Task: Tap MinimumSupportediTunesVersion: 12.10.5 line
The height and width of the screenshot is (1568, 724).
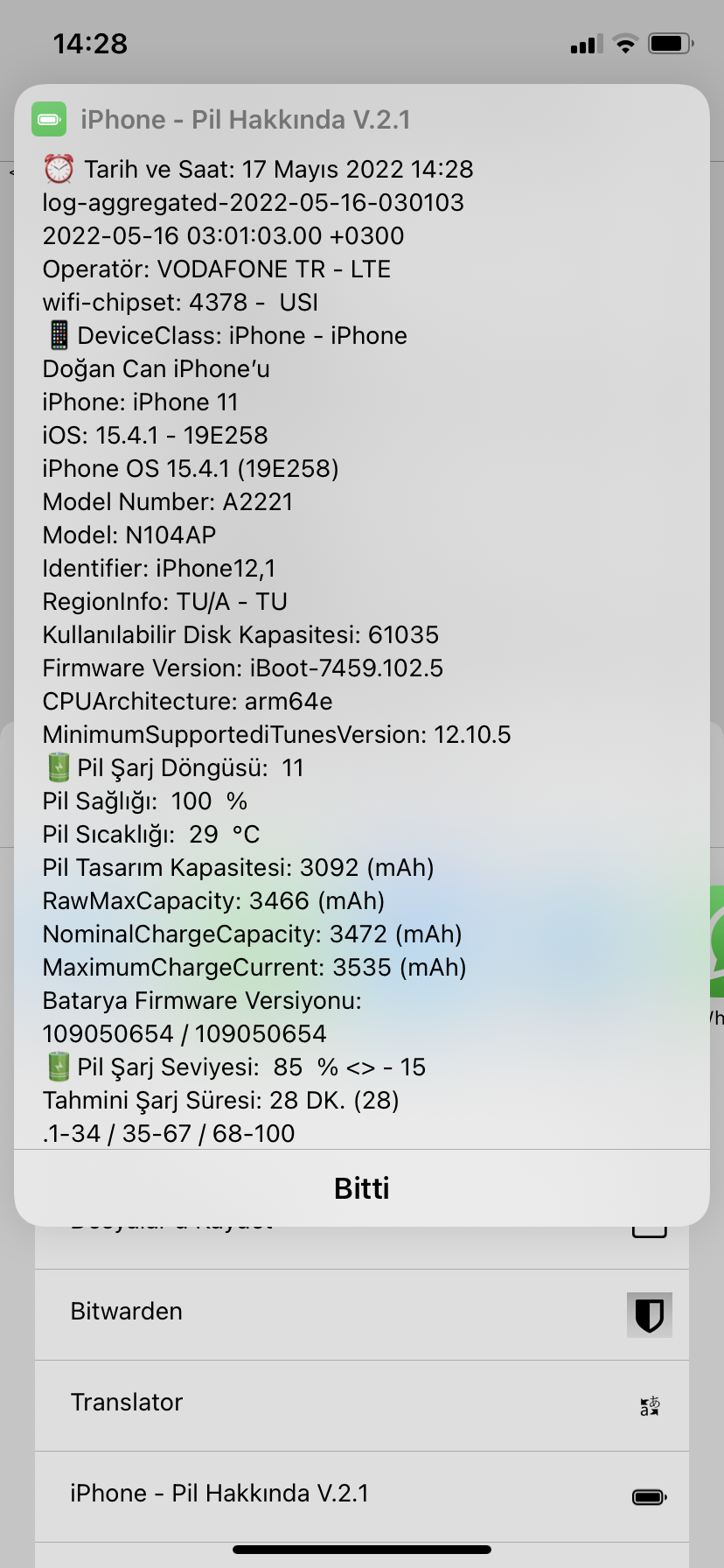Action: pyautogui.click(x=277, y=734)
